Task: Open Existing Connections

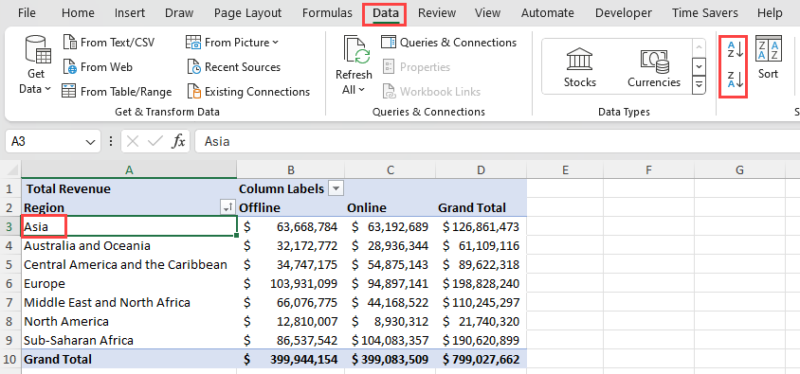Action: (x=248, y=92)
